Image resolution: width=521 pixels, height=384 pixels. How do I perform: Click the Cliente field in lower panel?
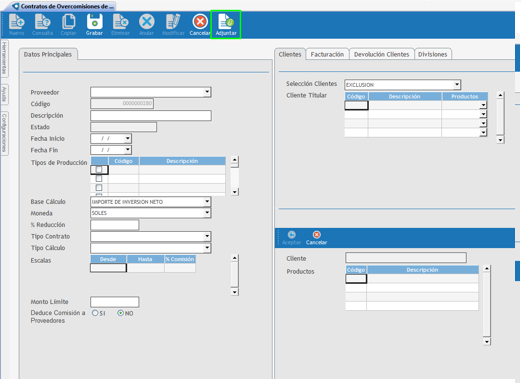click(x=406, y=258)
